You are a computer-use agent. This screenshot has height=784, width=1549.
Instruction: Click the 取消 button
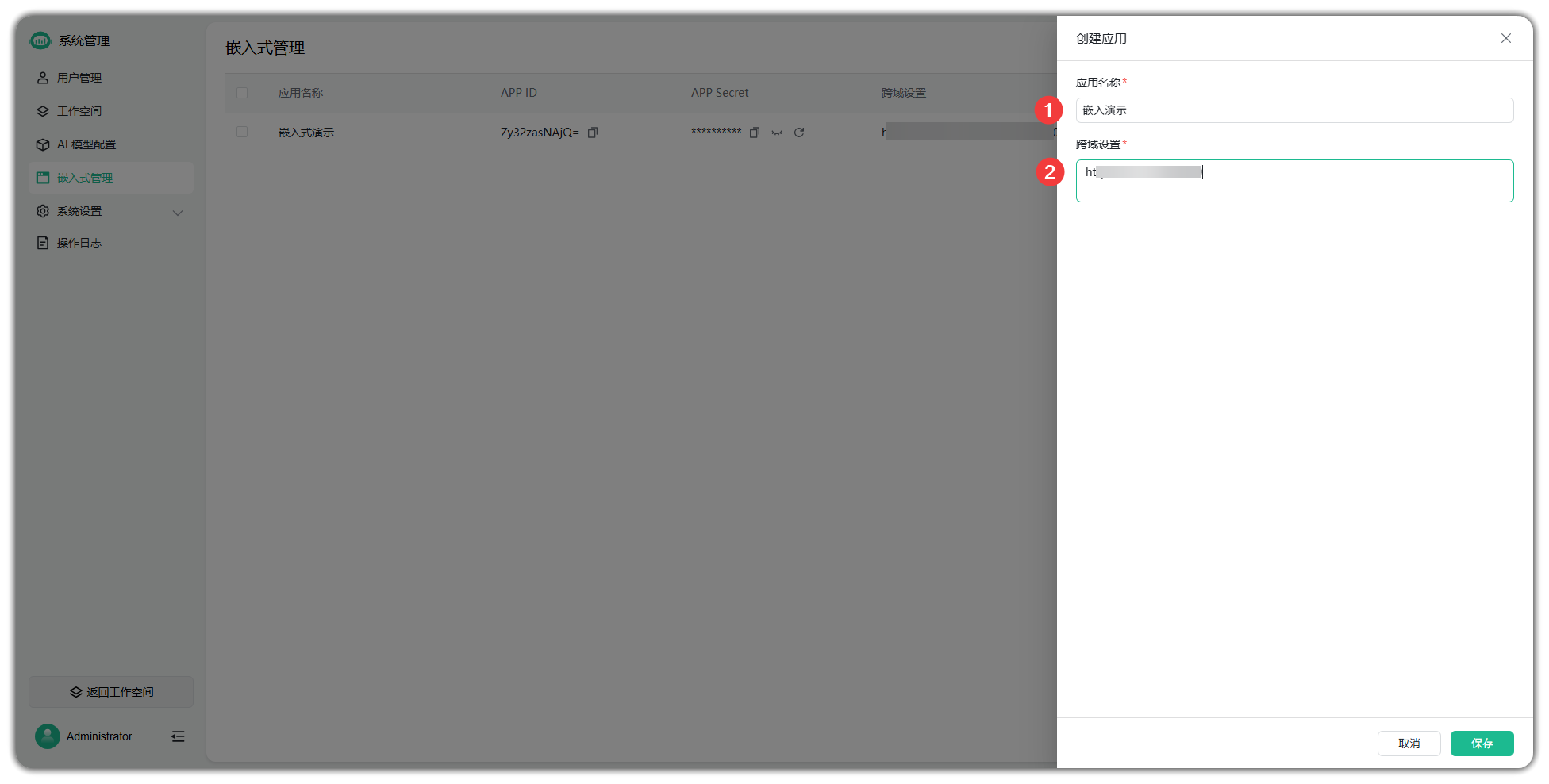1409,744
